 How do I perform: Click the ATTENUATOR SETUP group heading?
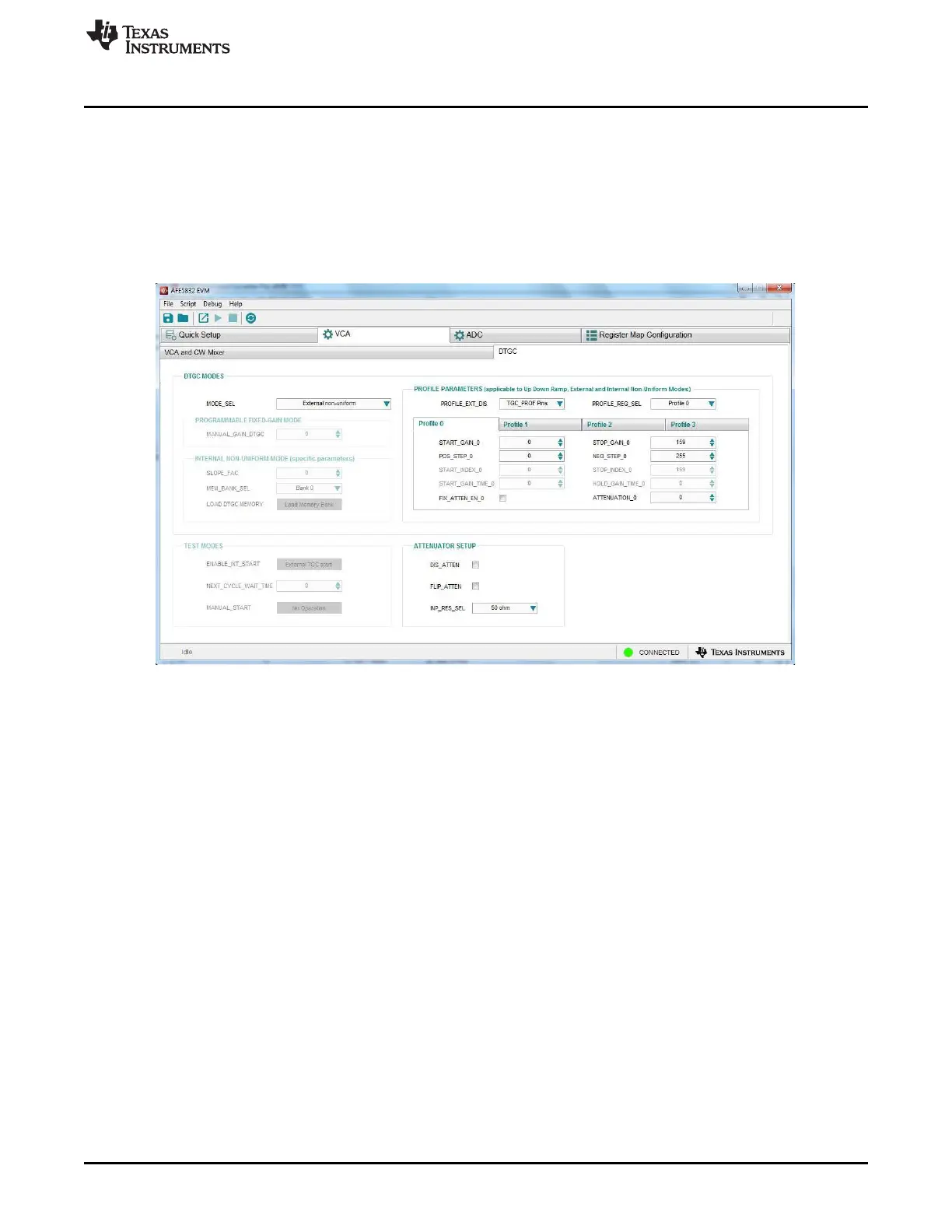tap(445, 546)
